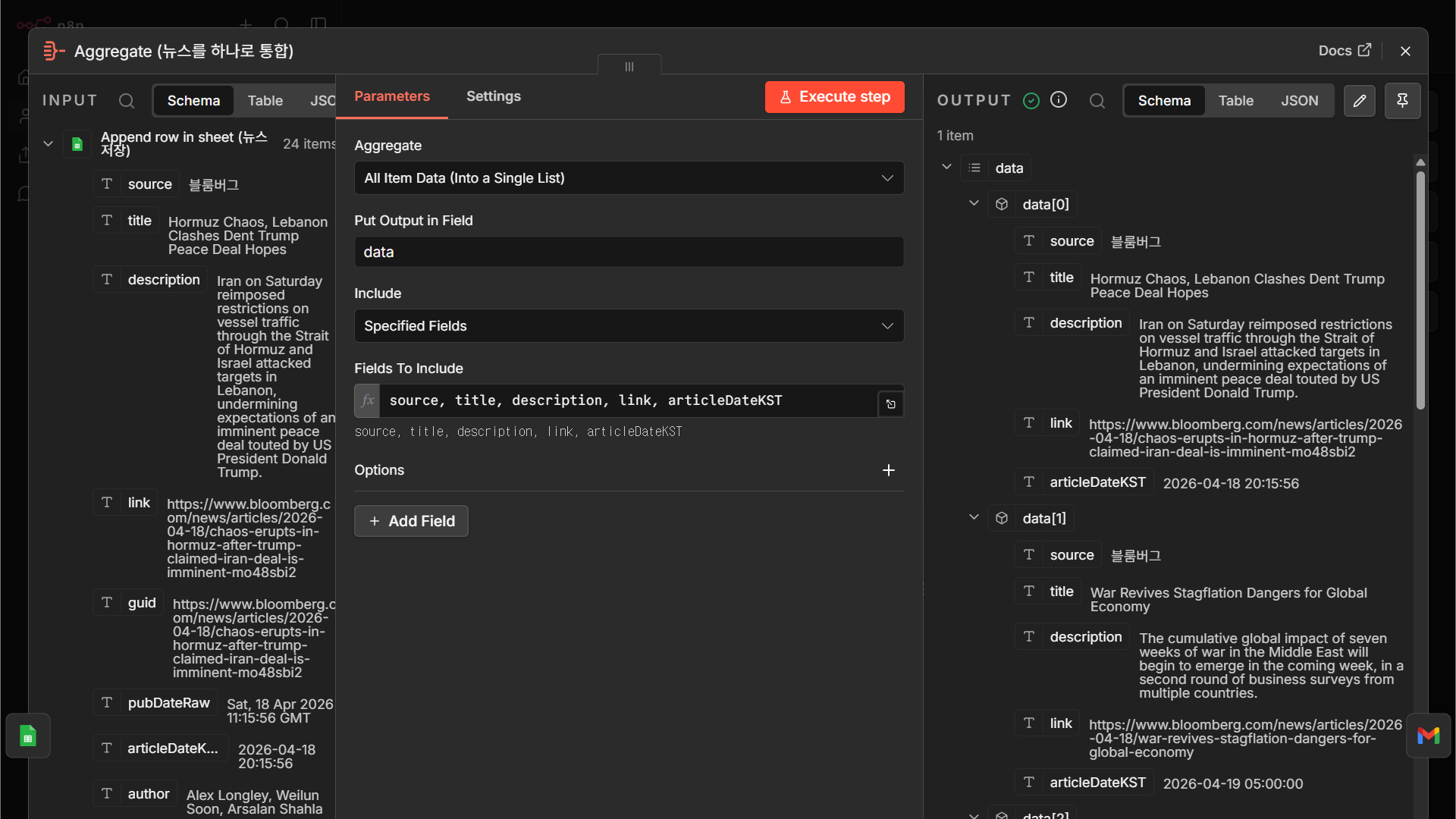Open the output info icon
The width and height of the screenshot is (1456, 819).
click(x=1059, y=100)
